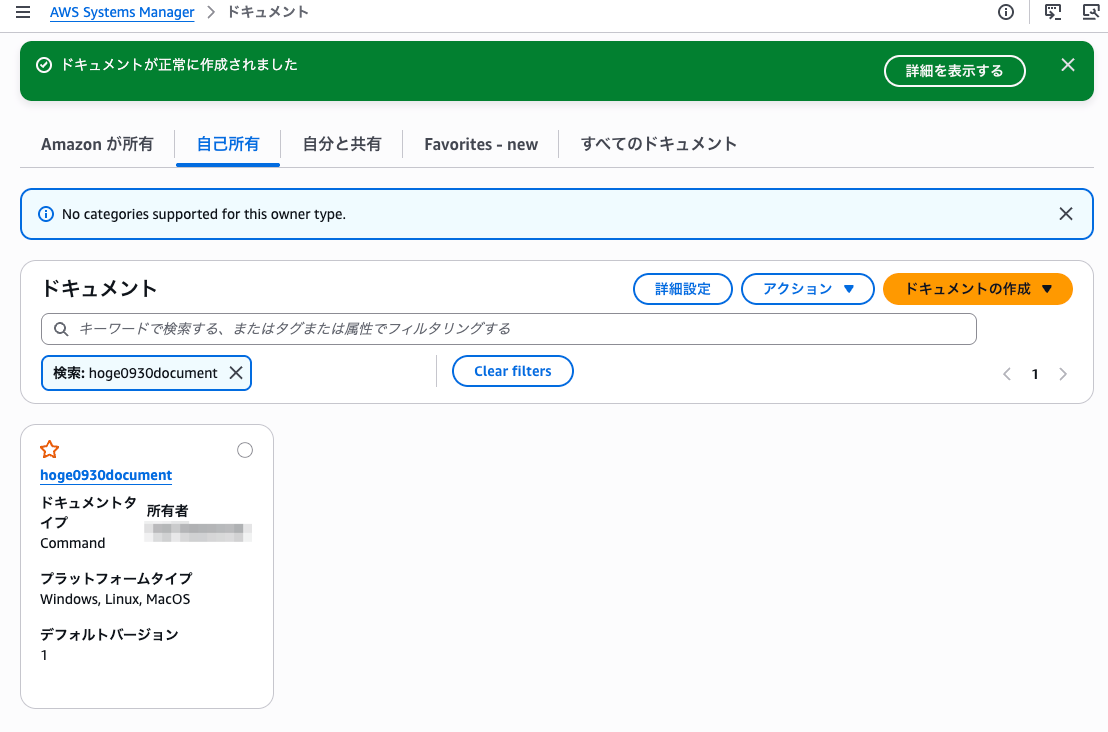Switch to Favorites - new tab
Image resolution: width=1108 pixels, height=732 pixels.
pos(481,144)
